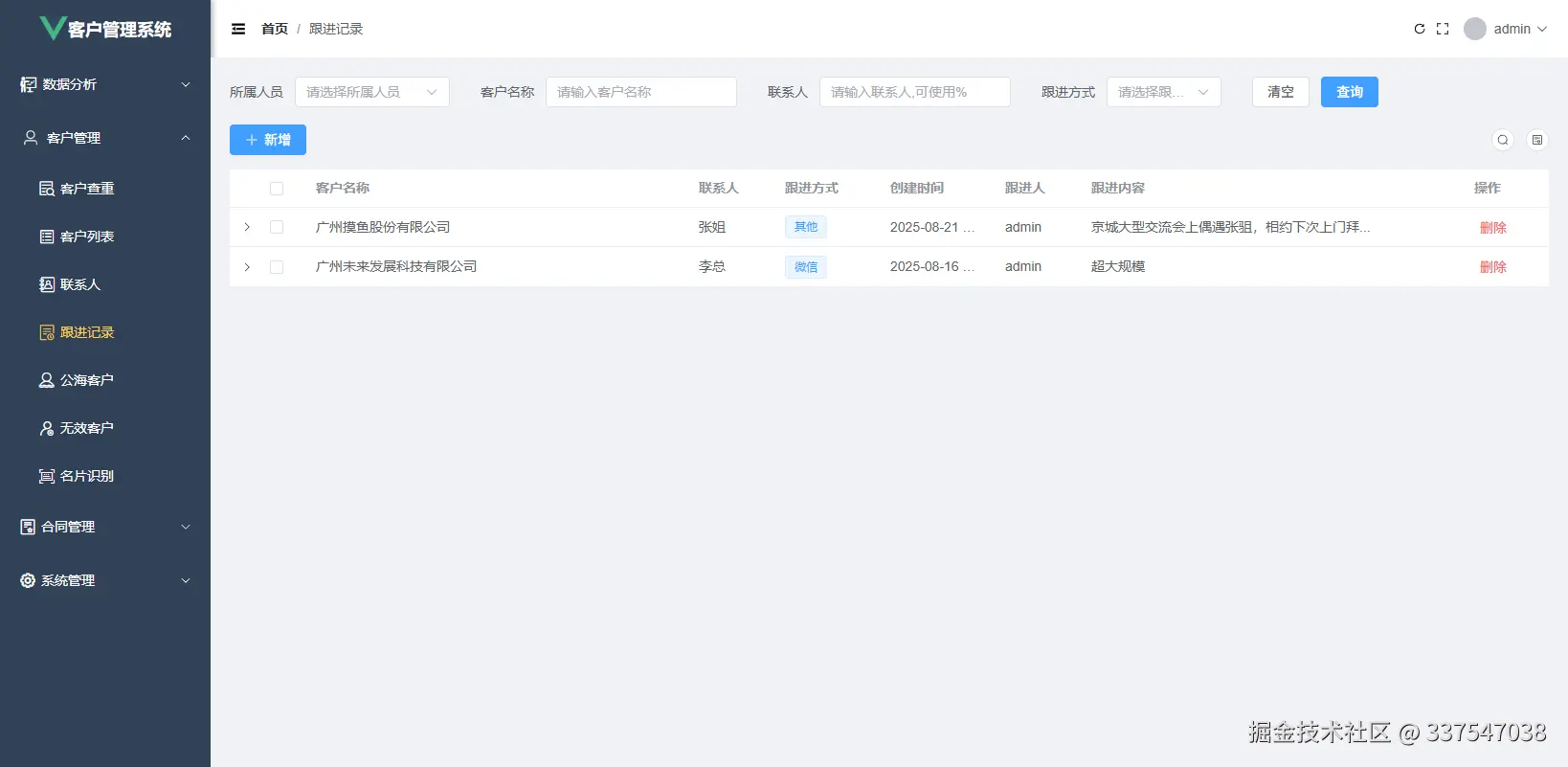Open 名片识别 menu item

pyautogui.click(x=105, y=476)
